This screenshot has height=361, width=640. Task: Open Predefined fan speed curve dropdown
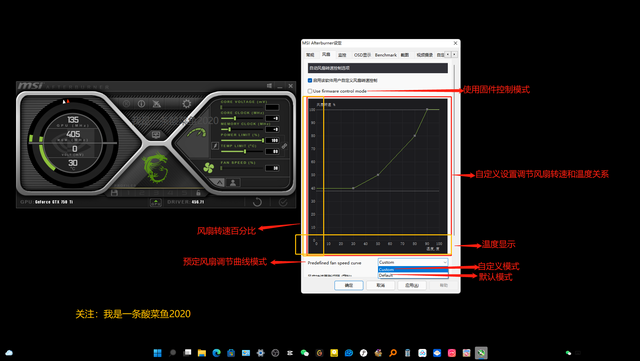coord(413,262)
